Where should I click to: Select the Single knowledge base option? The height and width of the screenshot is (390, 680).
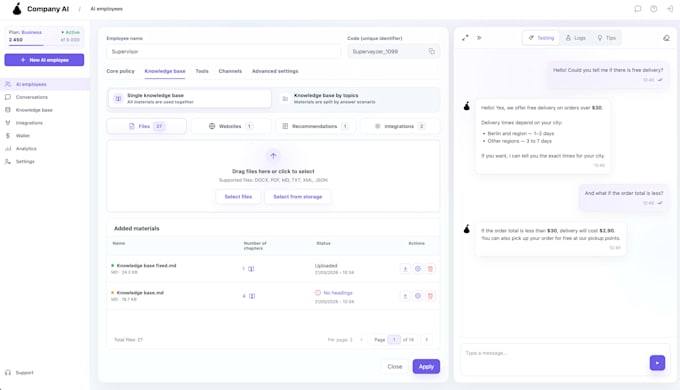(190, 98)
